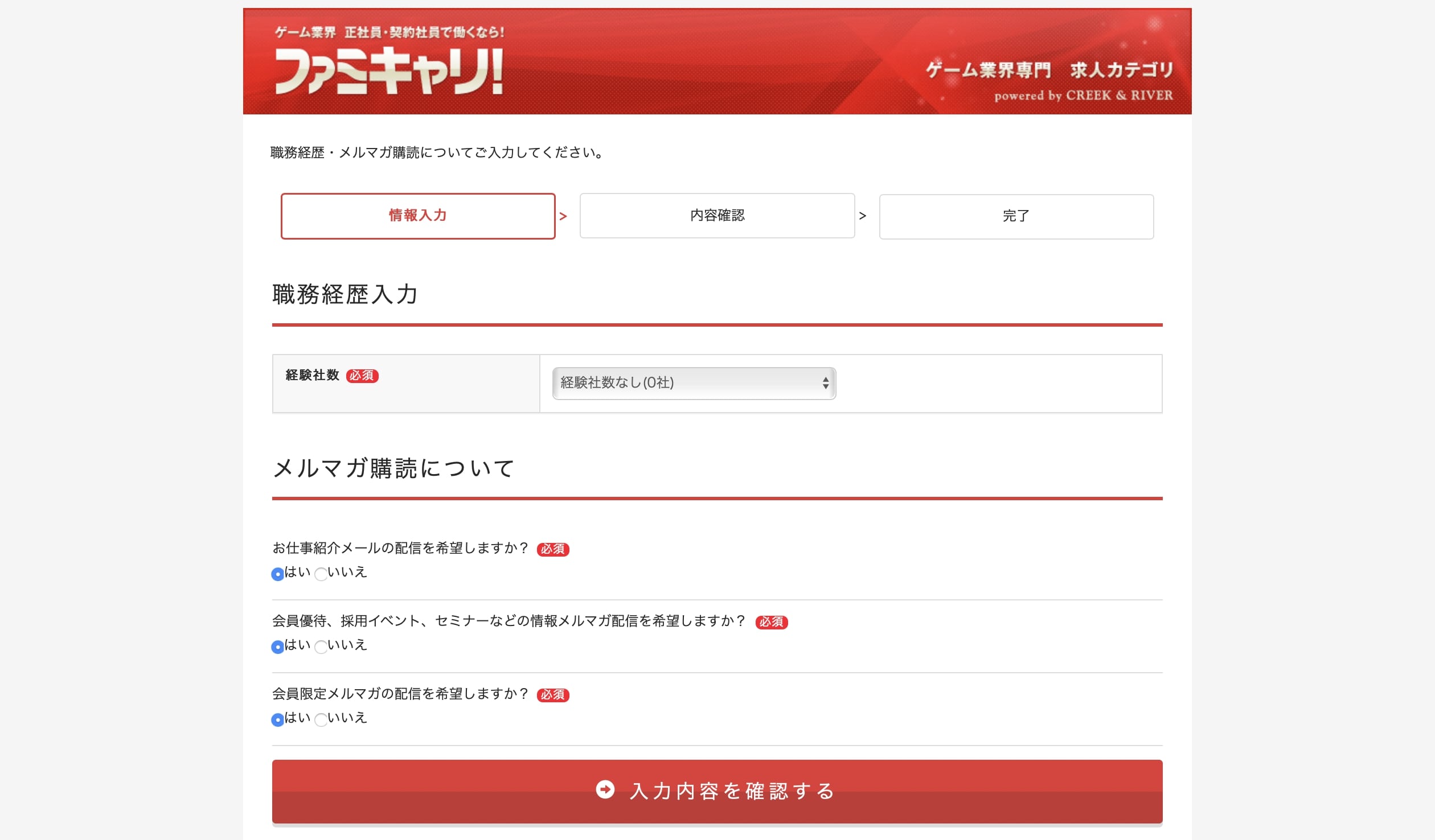Click the 必須 badge beside 会員限定メルマガ question
This screenshot has height=840, width=1435.
click(552, 695)
